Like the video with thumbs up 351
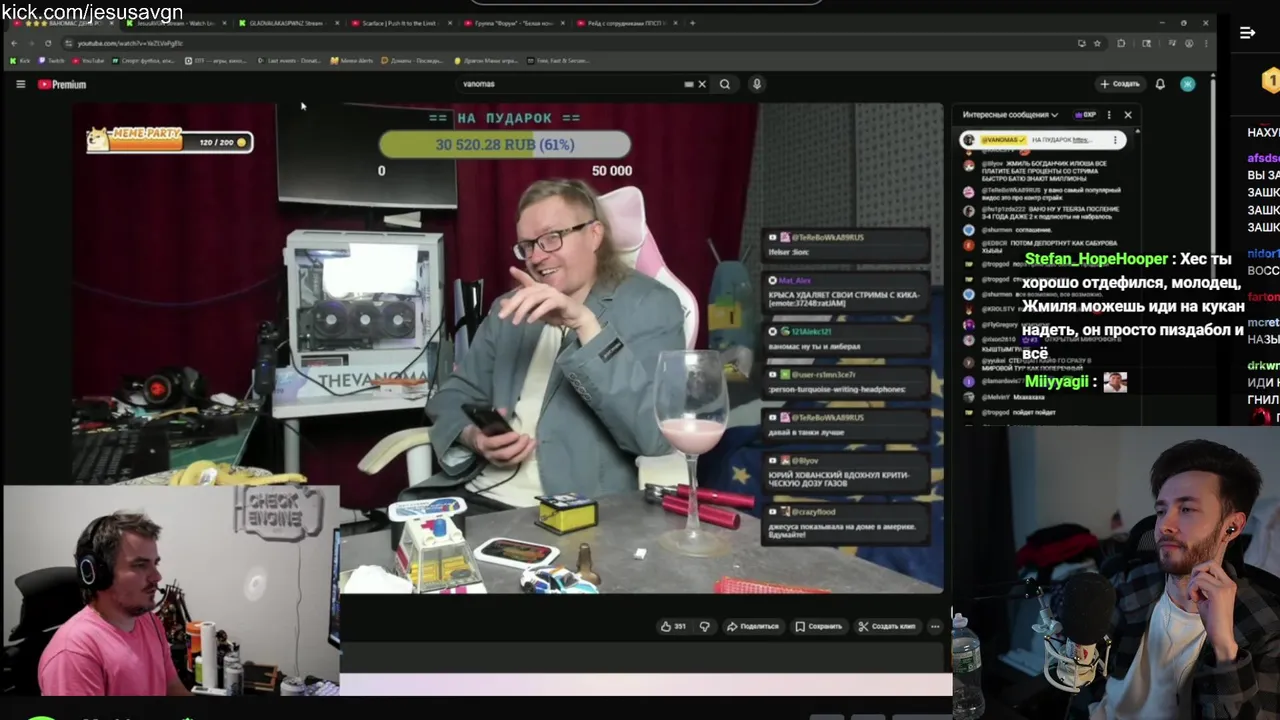 673,626
